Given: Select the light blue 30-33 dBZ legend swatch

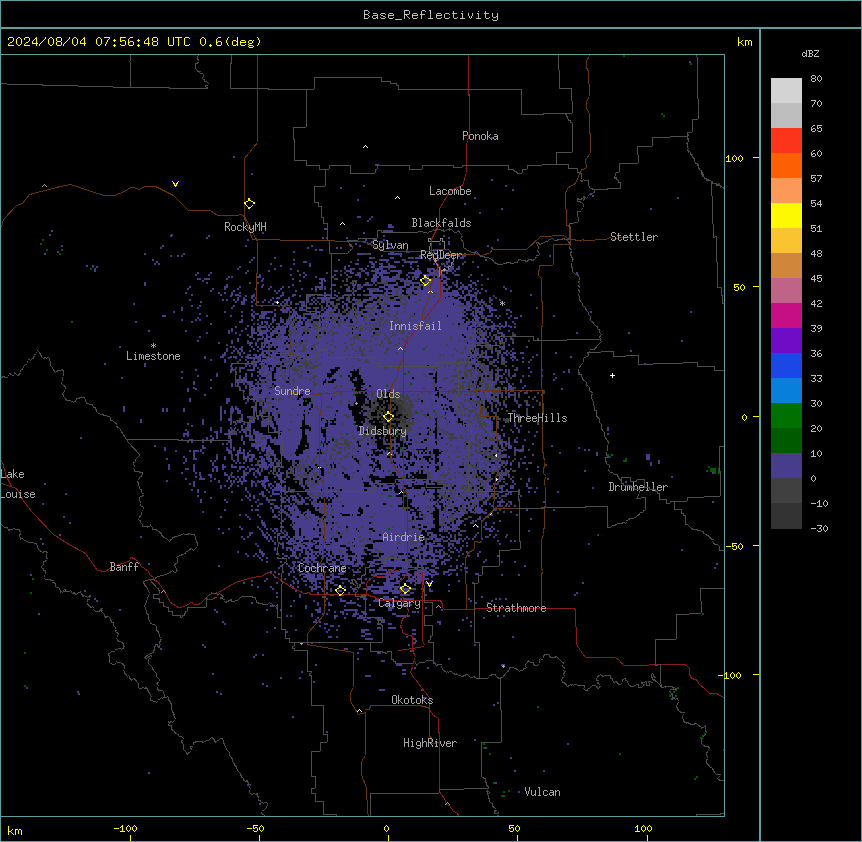Looking at the screenshot, I should [x=786, y=391].
